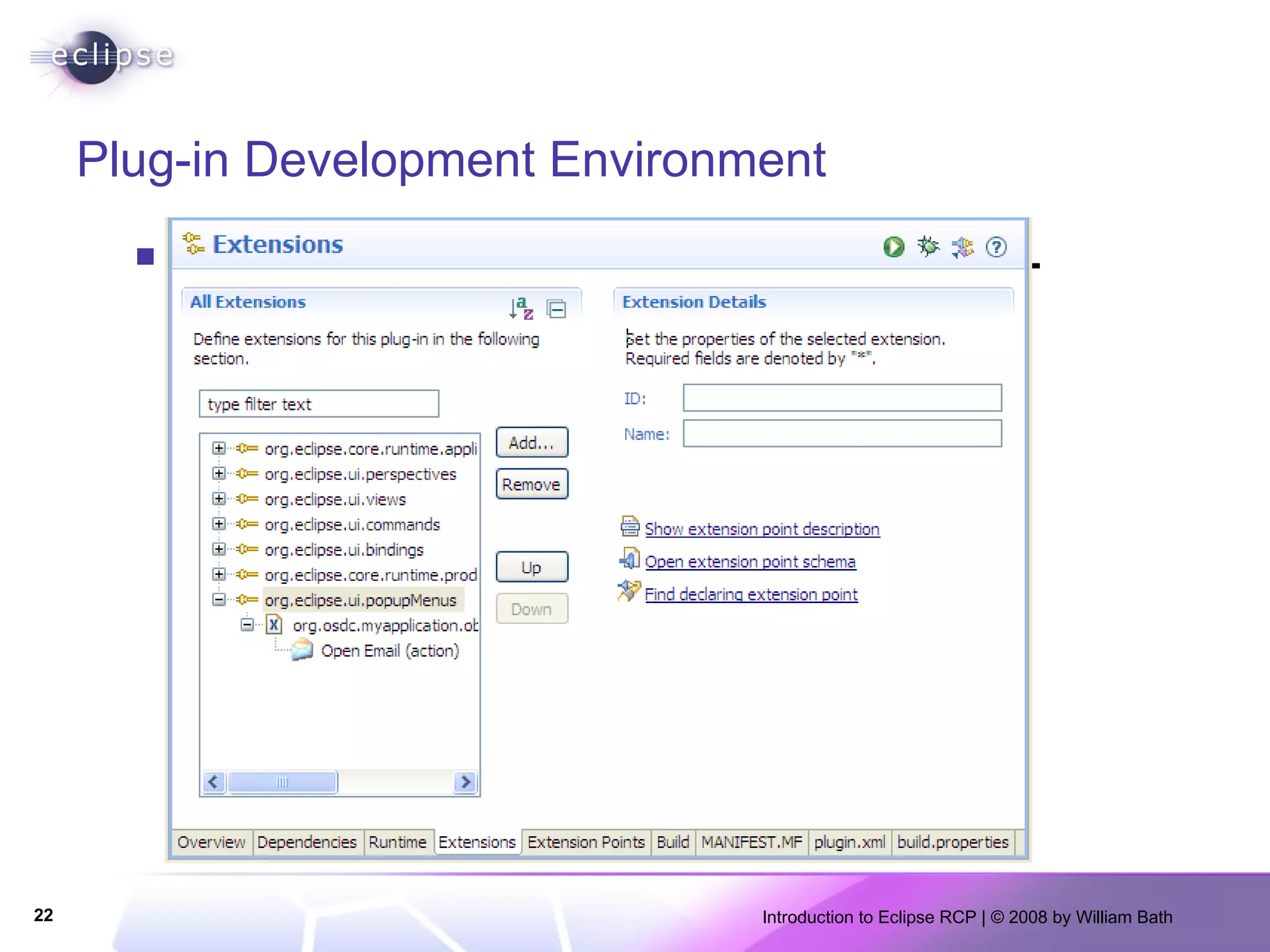Viewport: 1270px width, 952px height.
Task: Click Find declaring extension point link
Action: tap(751, 594)
